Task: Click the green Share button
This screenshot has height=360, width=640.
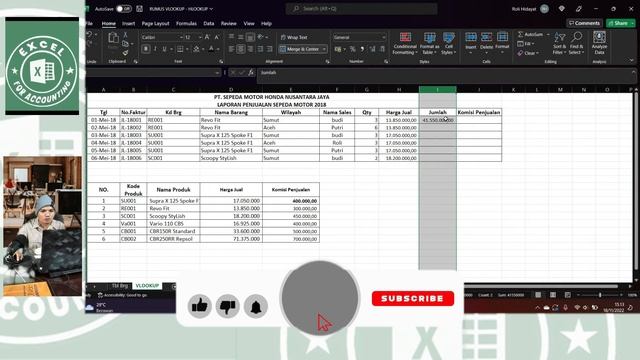Action: click(620, 23)
